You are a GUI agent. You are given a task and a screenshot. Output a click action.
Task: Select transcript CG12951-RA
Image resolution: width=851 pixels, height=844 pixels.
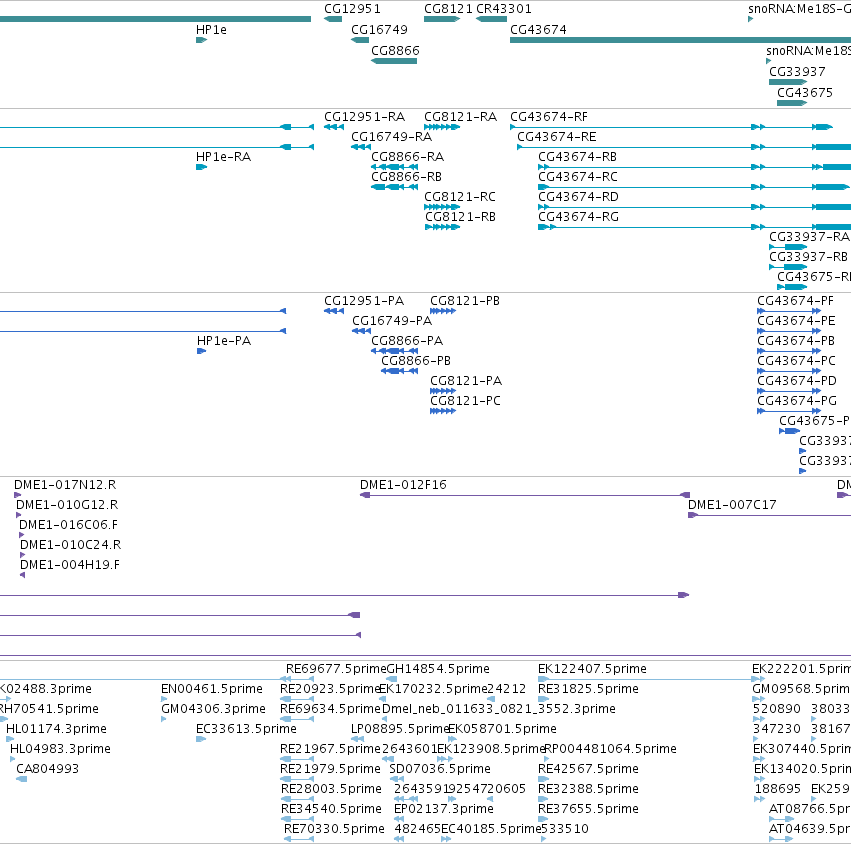[x=334, y=127]
